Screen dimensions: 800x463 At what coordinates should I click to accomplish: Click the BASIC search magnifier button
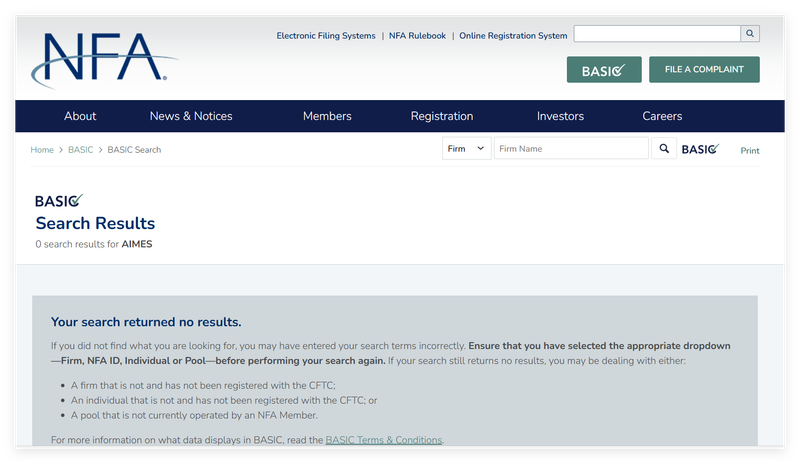point(664,149)
